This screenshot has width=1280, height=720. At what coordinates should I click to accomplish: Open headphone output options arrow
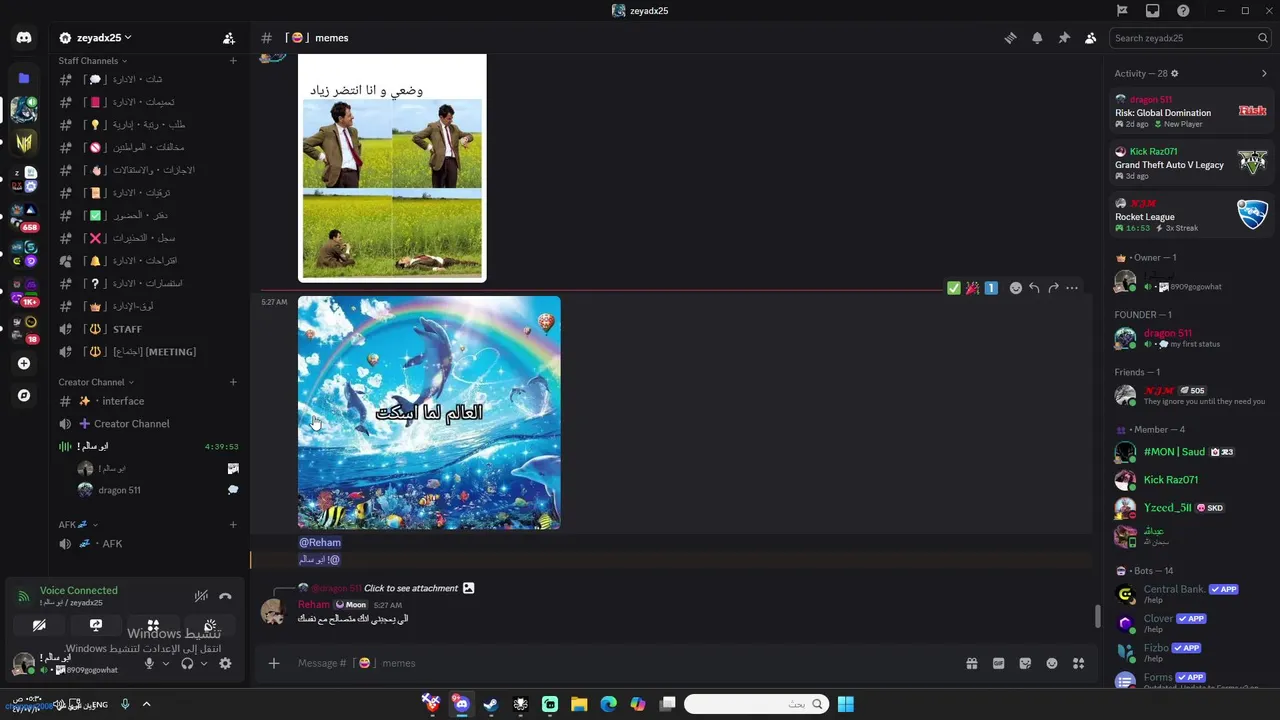(x=204, y=663)
